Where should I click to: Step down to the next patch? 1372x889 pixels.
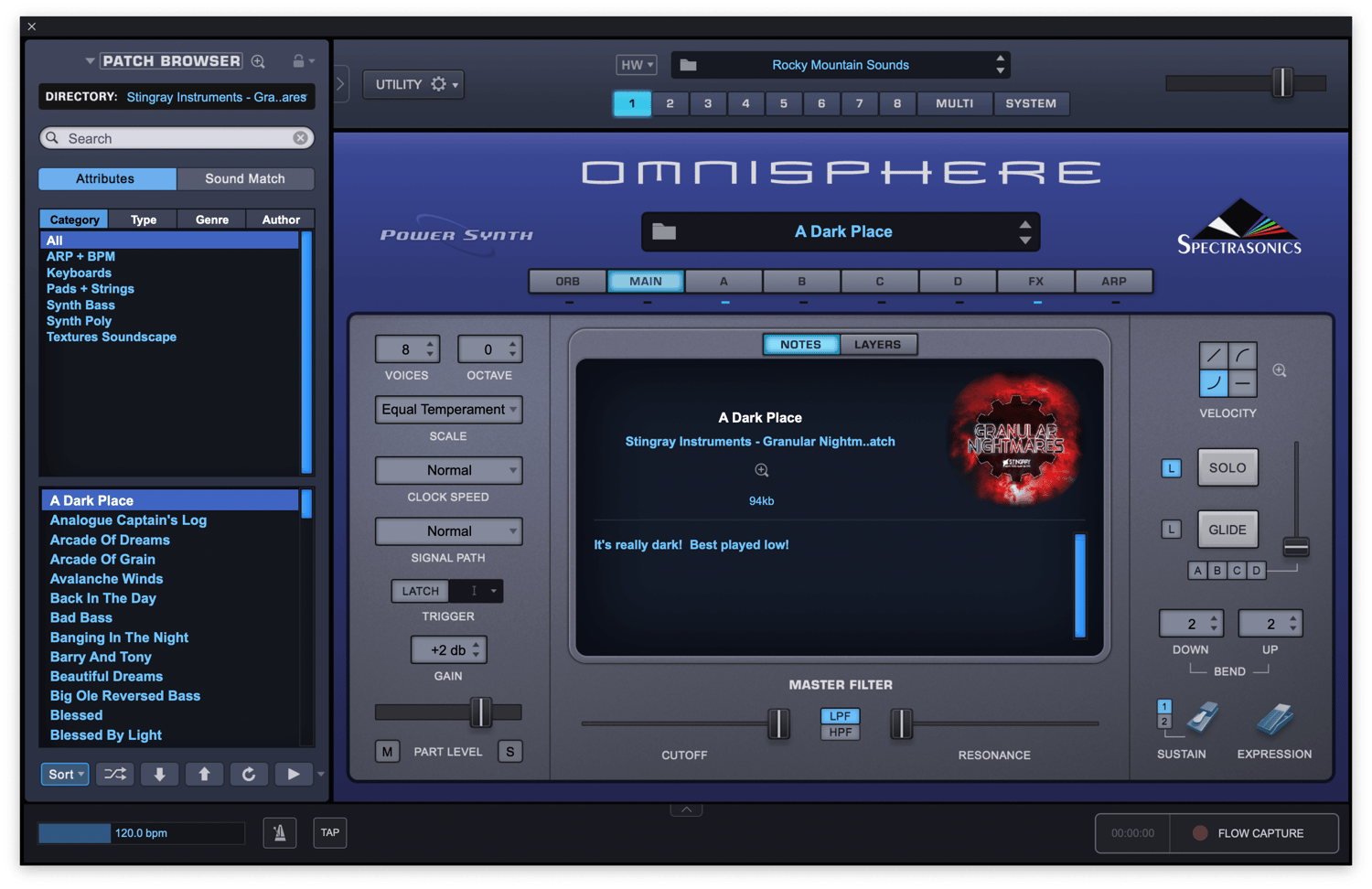[x=159, y=774]
